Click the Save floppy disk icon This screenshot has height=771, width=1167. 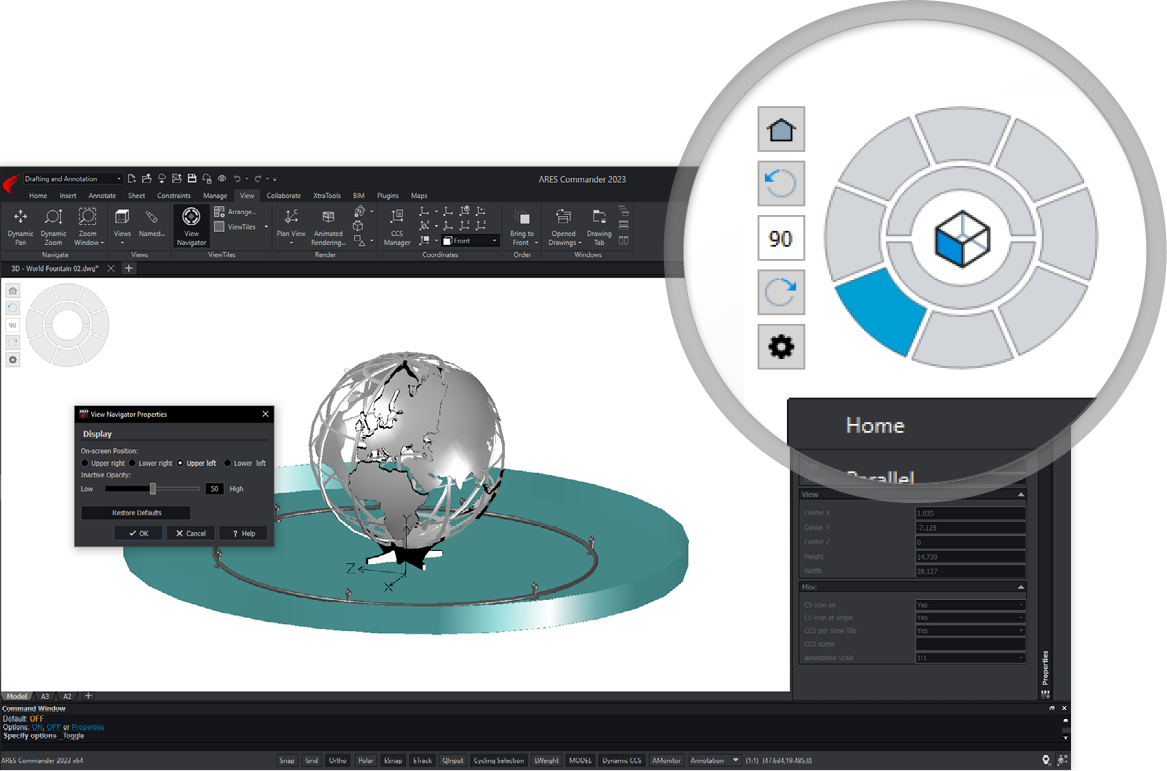tap(191, 179)
